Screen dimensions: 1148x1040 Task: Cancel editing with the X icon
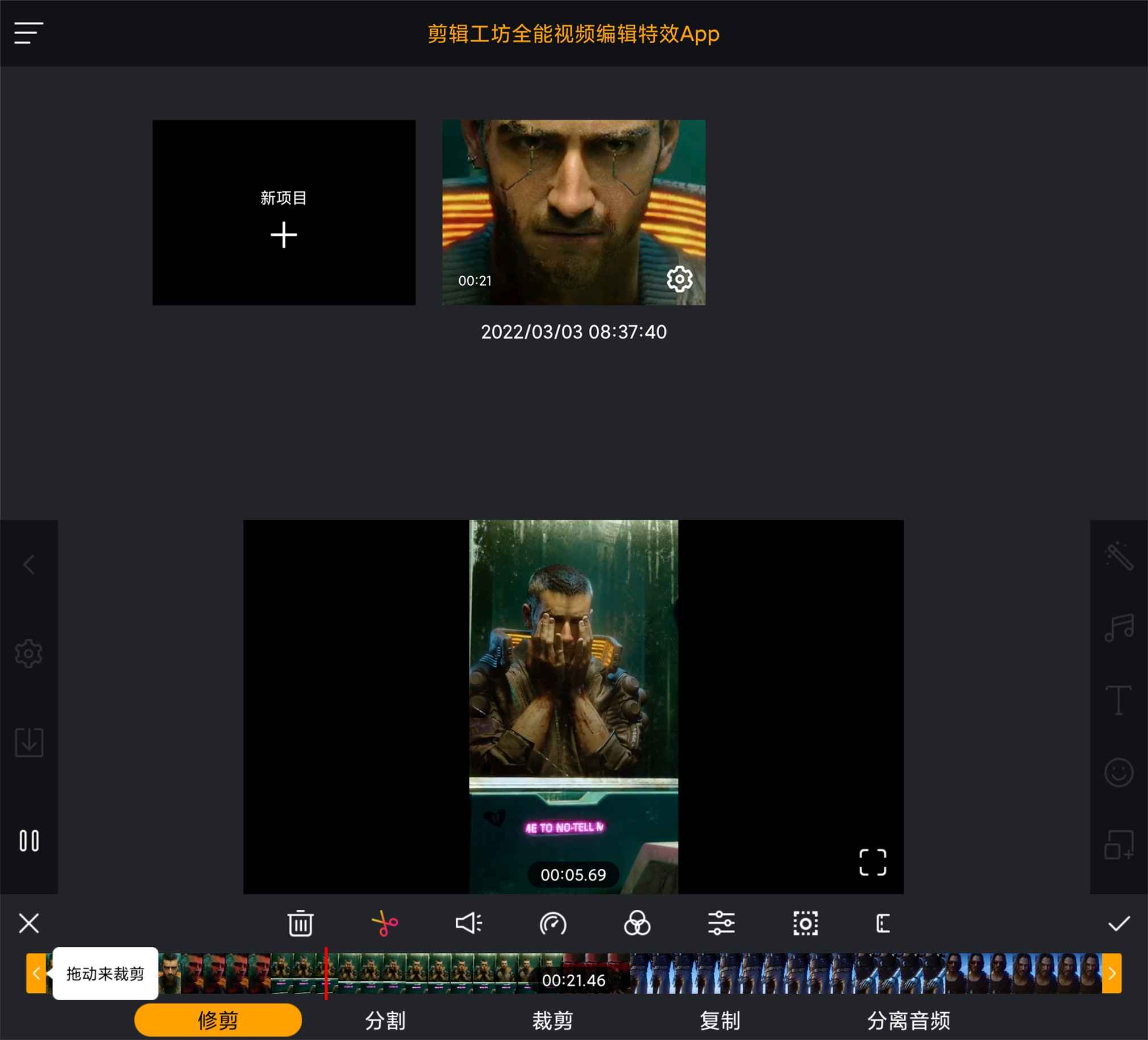click(x=28, y=923)
